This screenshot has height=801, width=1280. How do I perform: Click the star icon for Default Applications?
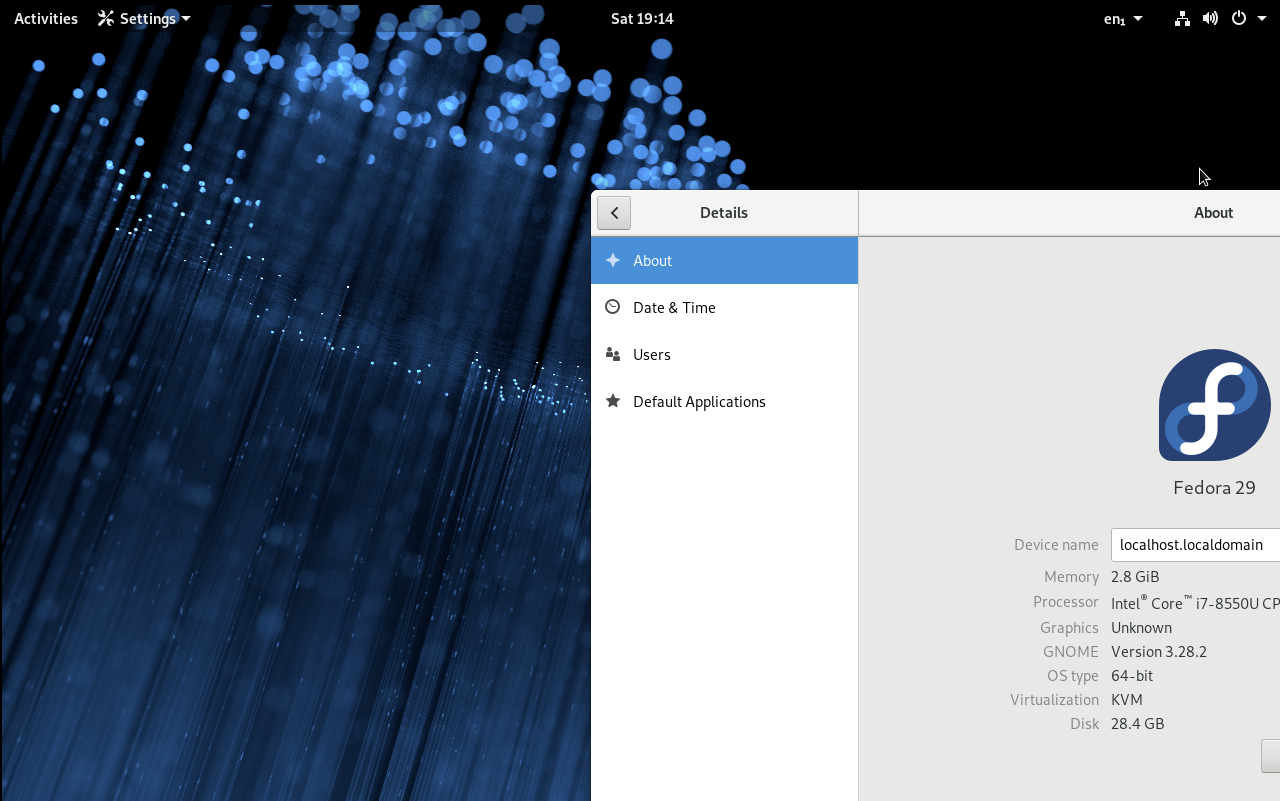pos(613,401)
